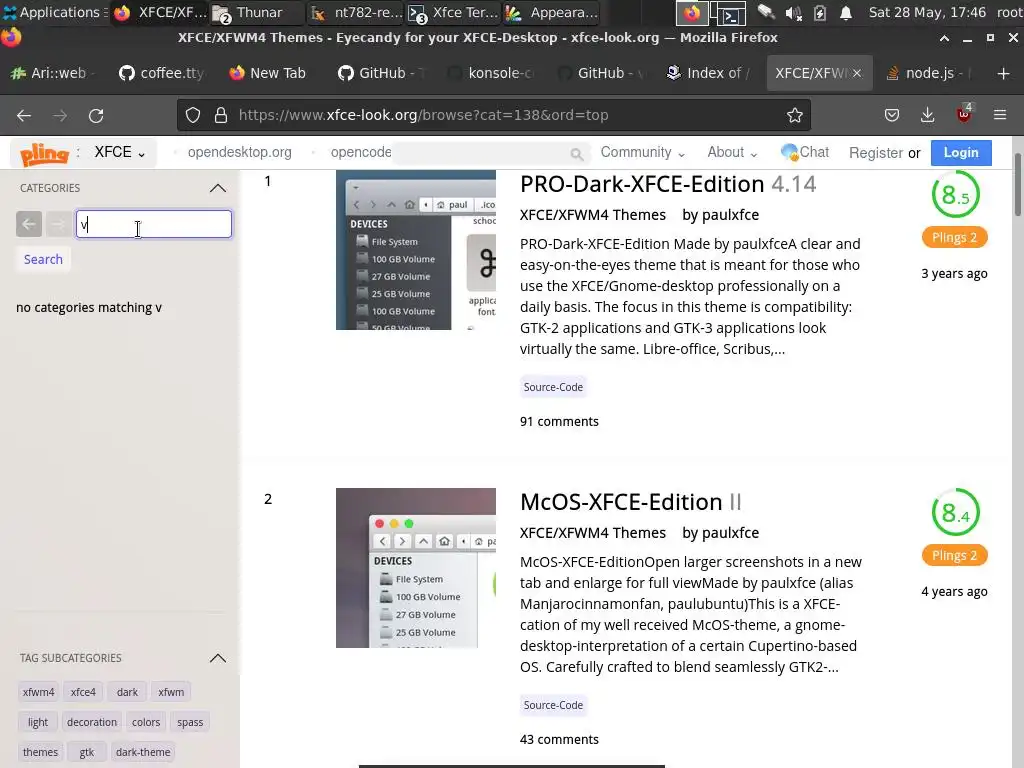Viewport: 1024px width, 768px height.
Task: Expand the Community dropdown menu
Action: tap(643, 152)
